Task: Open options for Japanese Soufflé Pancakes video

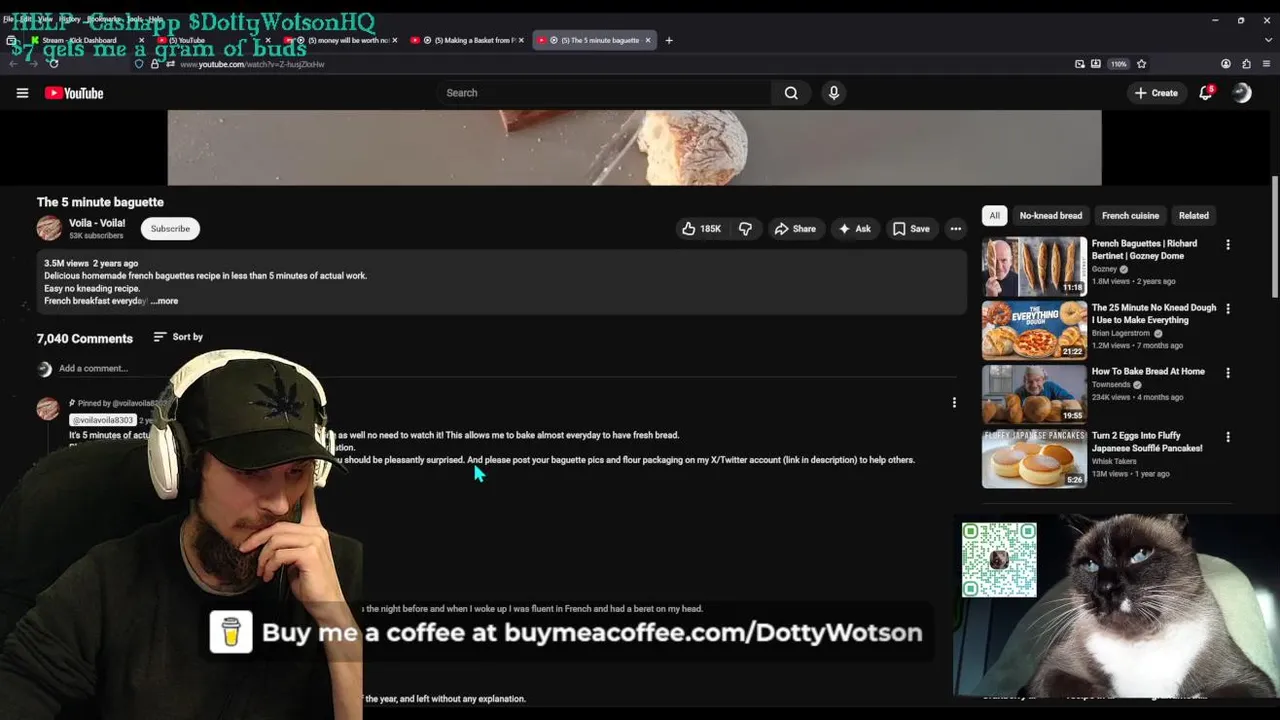Action: pyautogui.click(x=1228, y=437)
